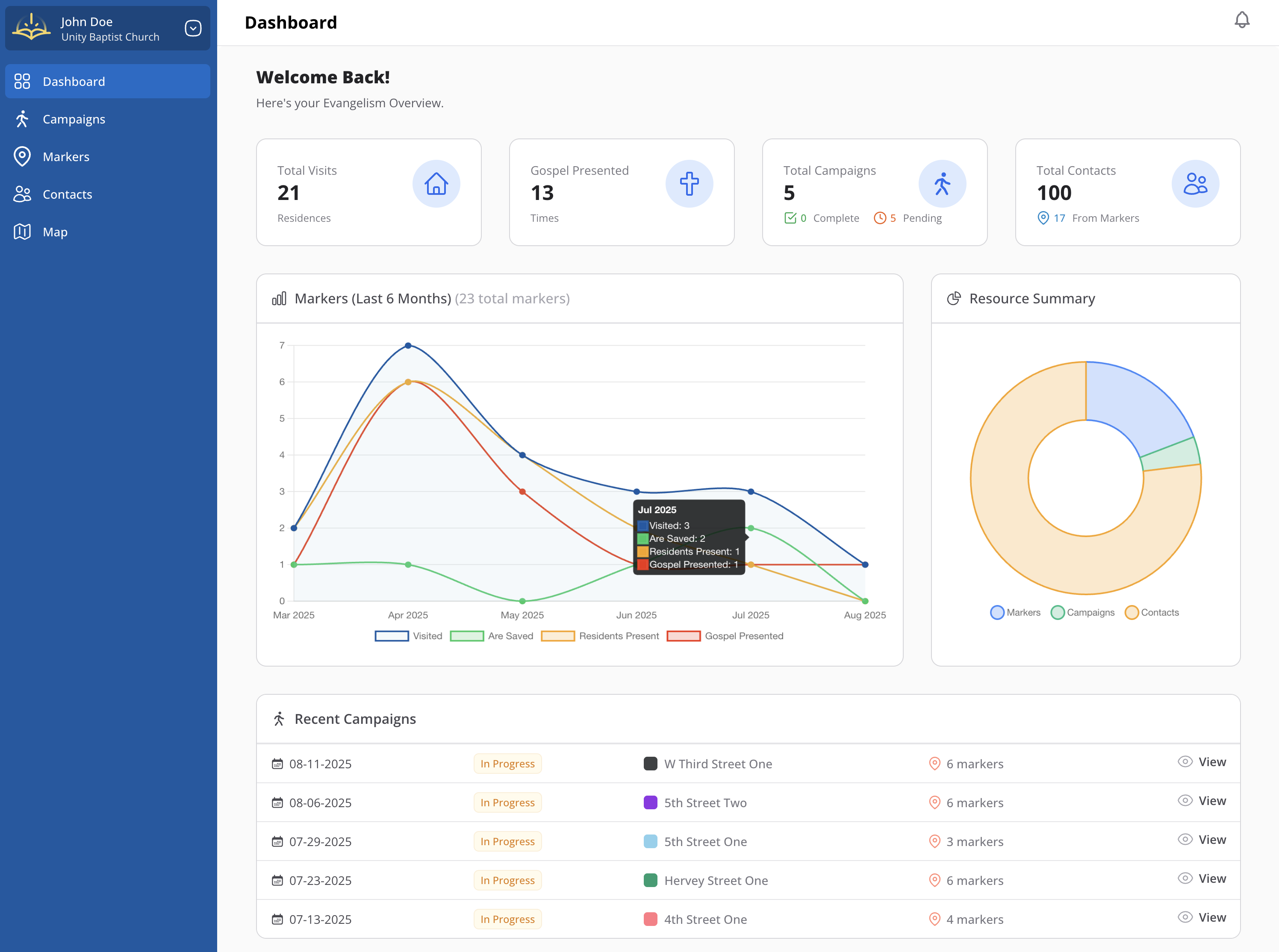
Task: Toggle Visited series in chart legend
Action: pyautogui.click(x=409, y=636)
